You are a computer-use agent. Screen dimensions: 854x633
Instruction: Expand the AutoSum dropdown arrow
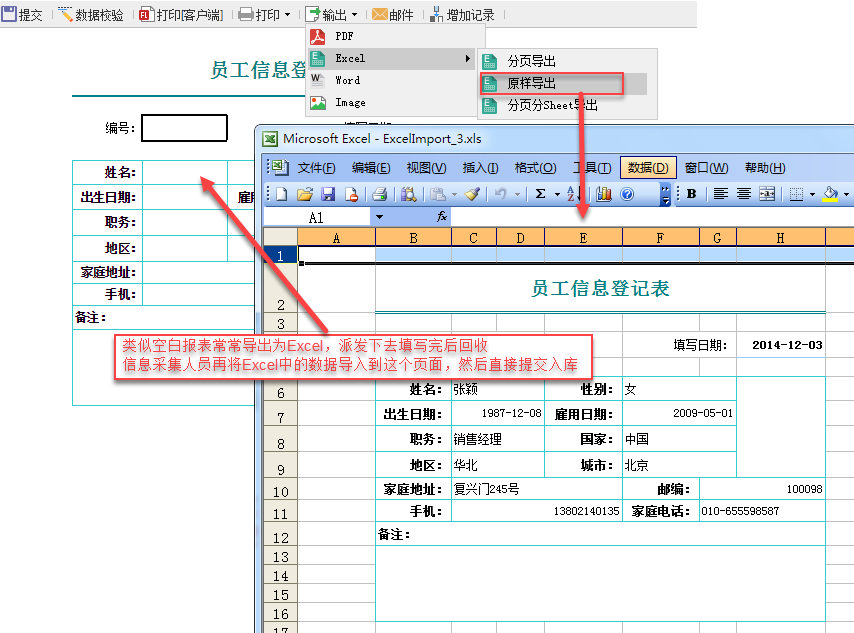(557, 194)
